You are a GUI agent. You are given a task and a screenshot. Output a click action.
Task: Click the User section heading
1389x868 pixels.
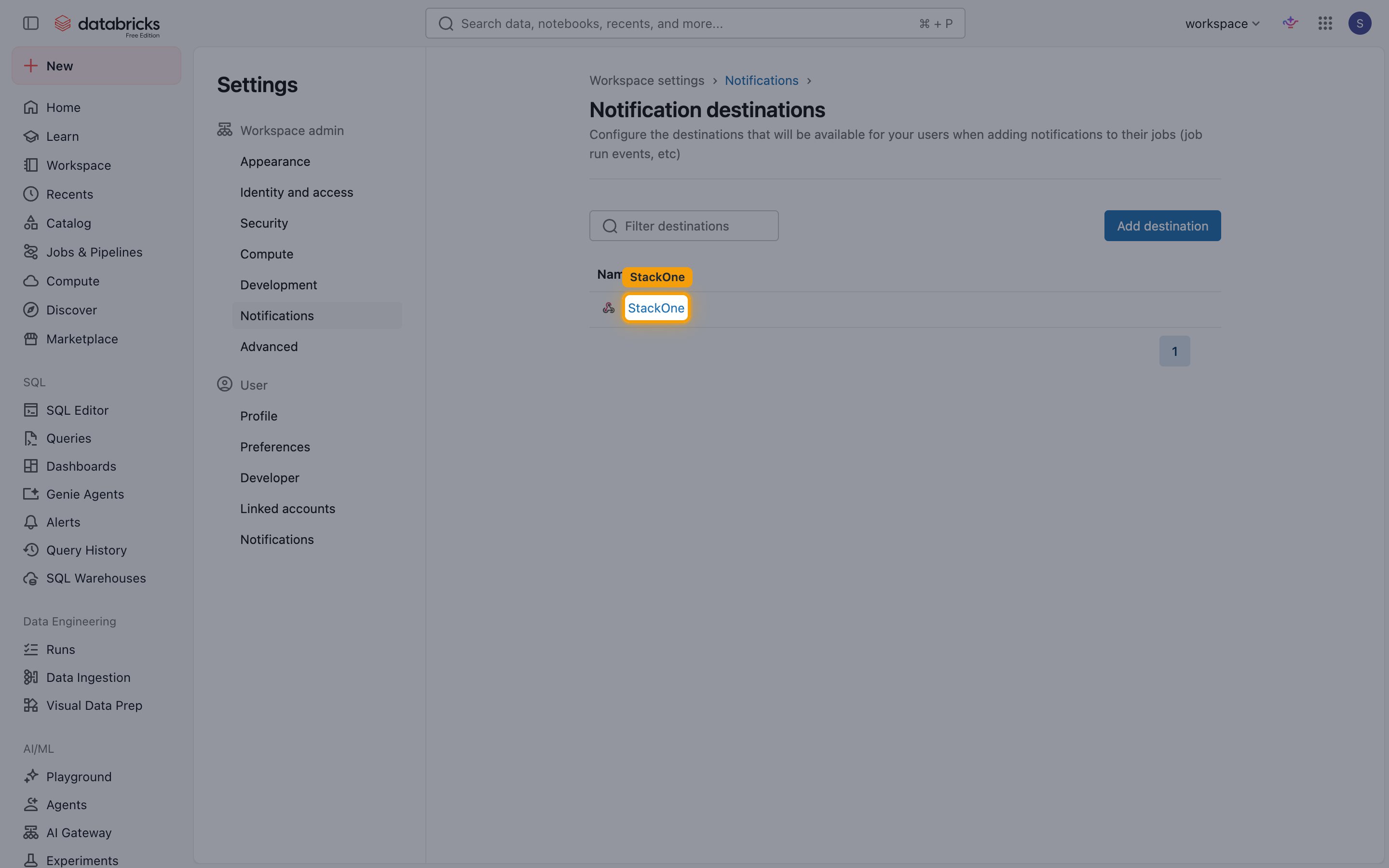coord(254,385)
